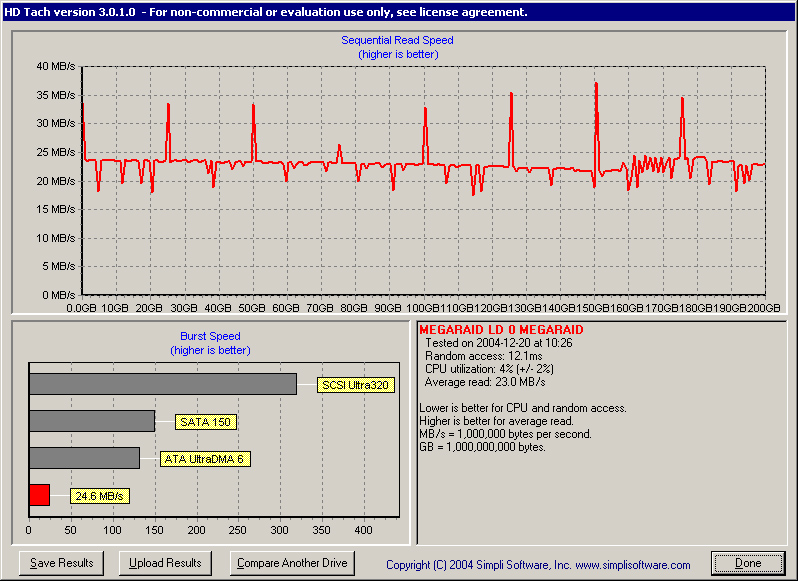Click the 'MB/s = 1,000,000 bytes' note
This screenshot has width=798, height=581.
coord(505,434)
